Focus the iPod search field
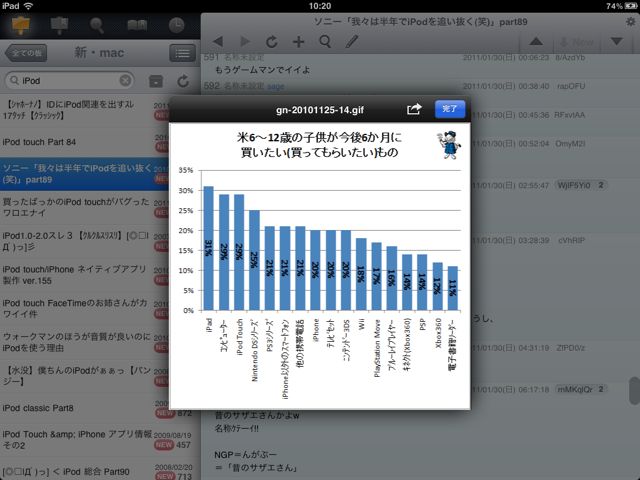The height and width of the screenshot is (480, 640). (x=69, y=81)
